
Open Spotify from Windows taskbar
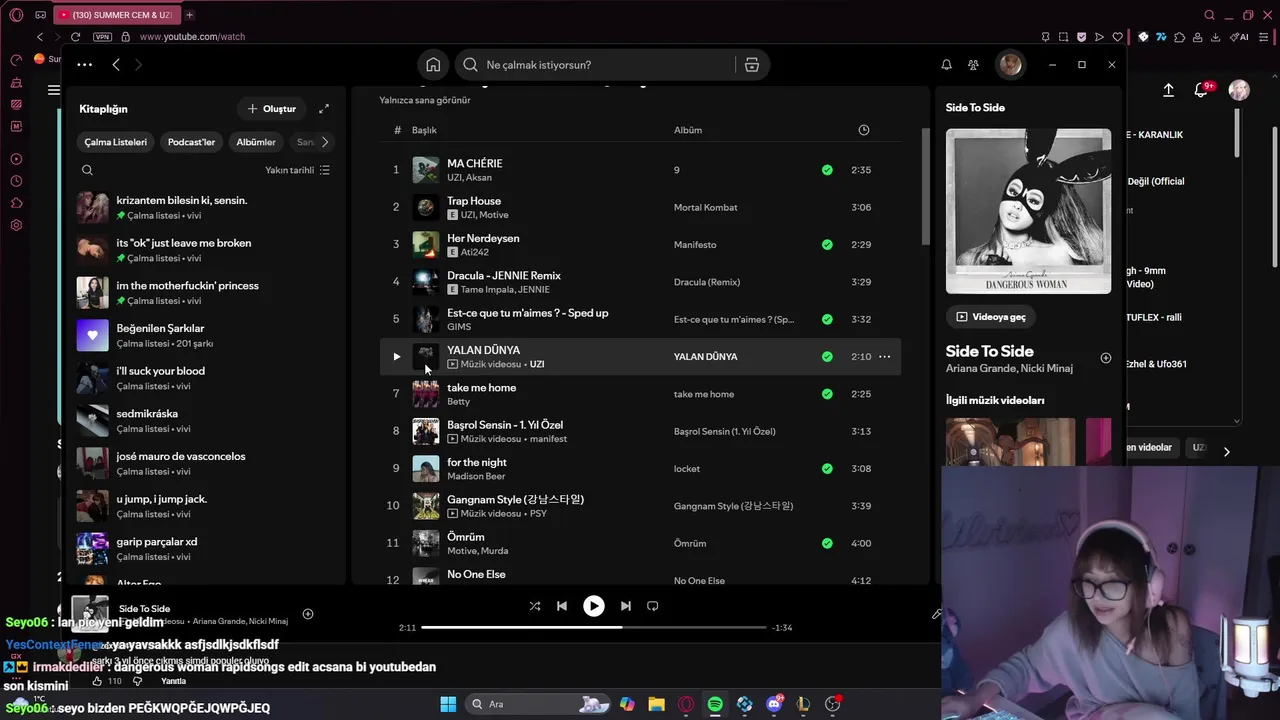pyautogui.click(x=715, y=704)
